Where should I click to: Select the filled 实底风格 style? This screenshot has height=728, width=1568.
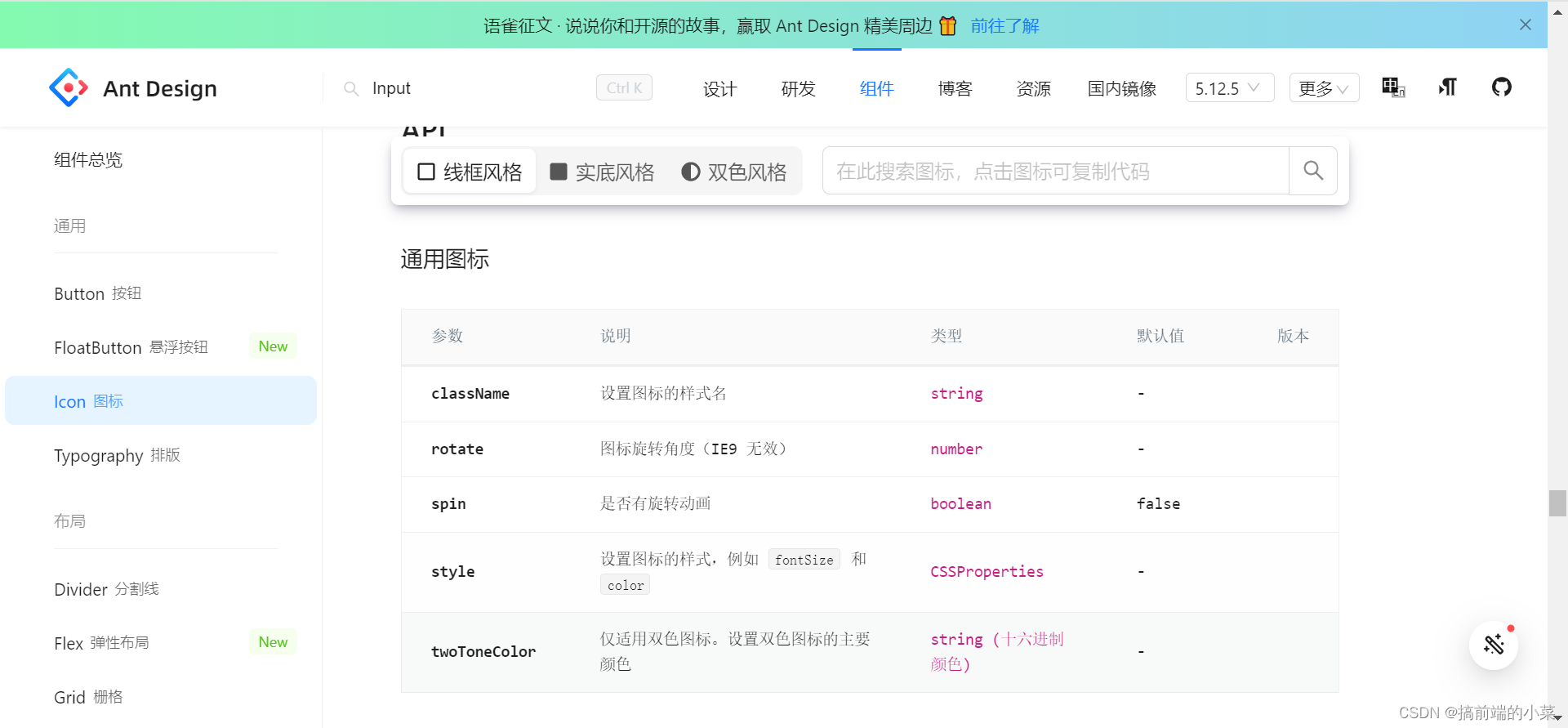[x=602, y=172]
